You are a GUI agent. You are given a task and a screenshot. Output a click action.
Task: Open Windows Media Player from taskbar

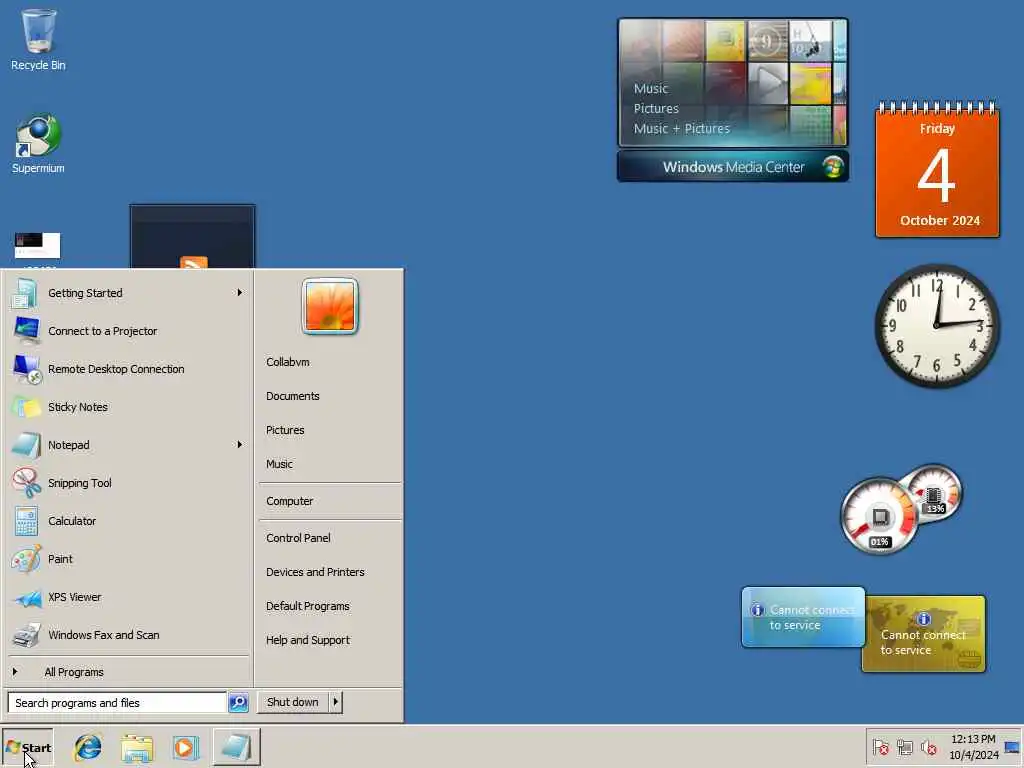pos(185,748)
